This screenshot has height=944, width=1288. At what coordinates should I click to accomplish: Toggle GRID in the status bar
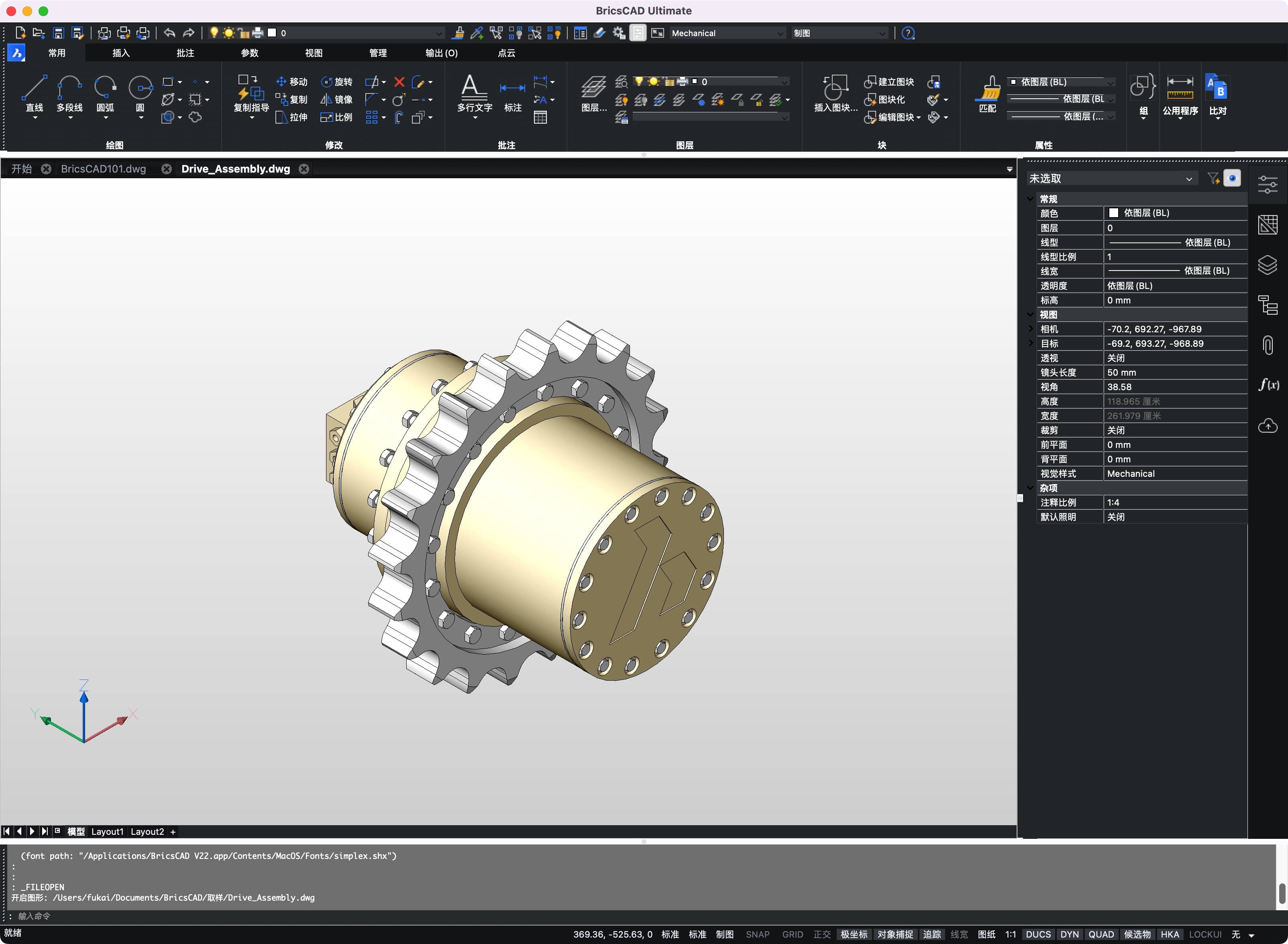tap(792, 934)
